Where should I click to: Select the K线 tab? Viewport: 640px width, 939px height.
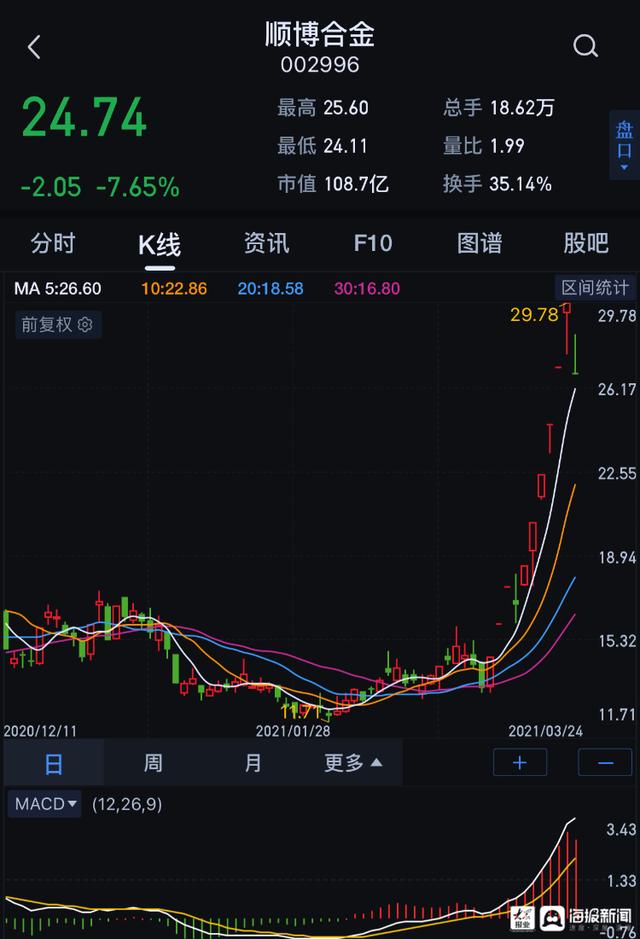point(159,243)
